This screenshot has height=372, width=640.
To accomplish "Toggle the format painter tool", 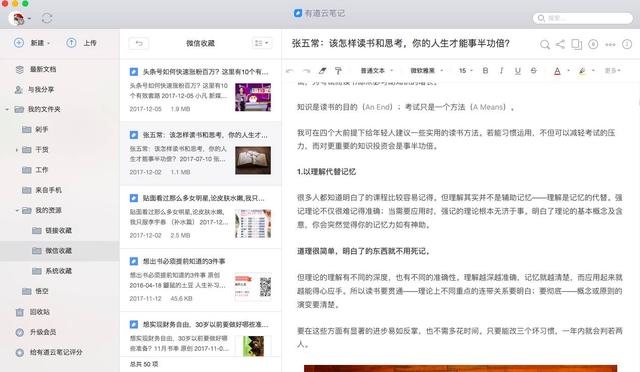I will click(x=338, y=71).
